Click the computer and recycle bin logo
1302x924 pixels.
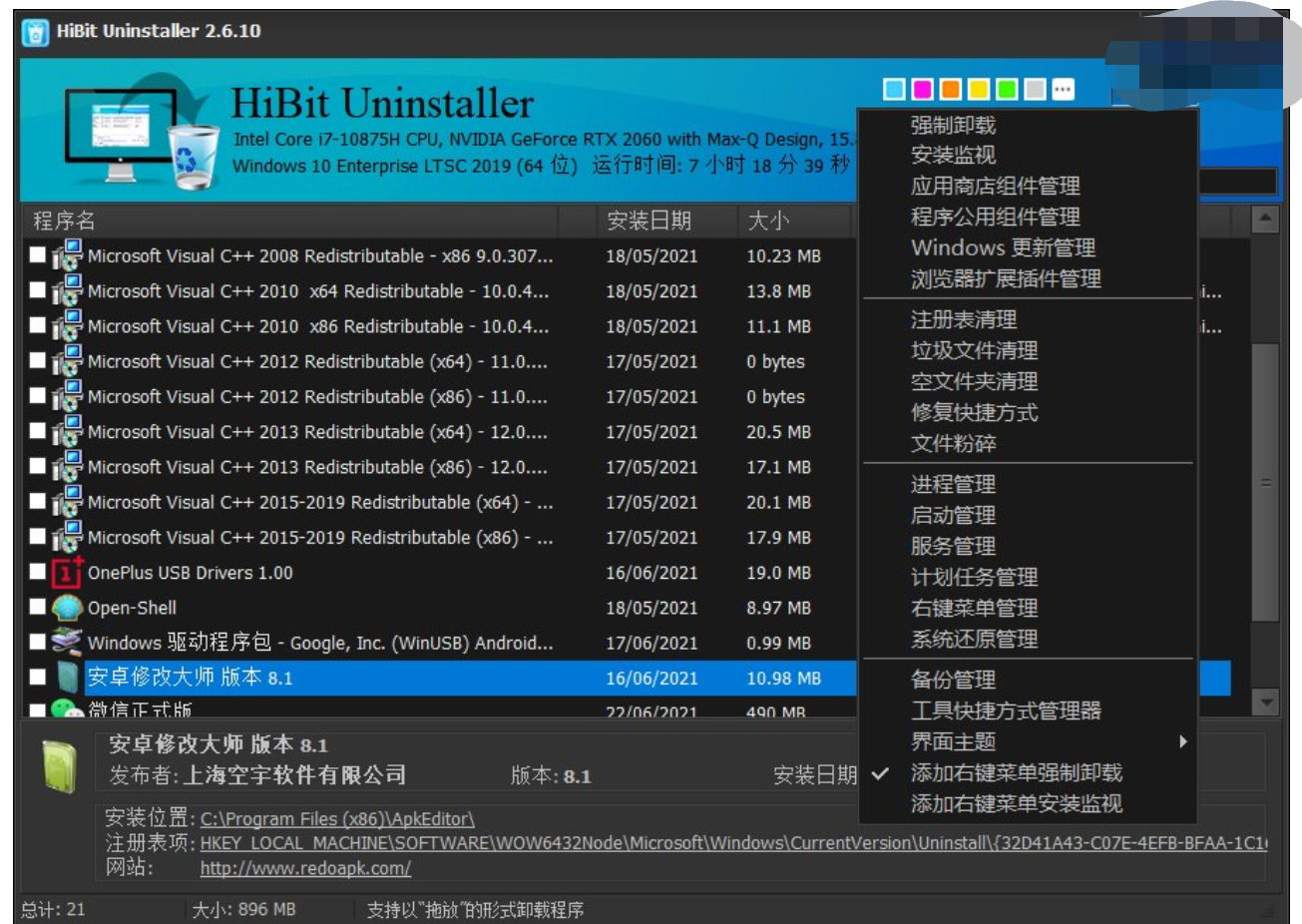[x=141, y=134]
